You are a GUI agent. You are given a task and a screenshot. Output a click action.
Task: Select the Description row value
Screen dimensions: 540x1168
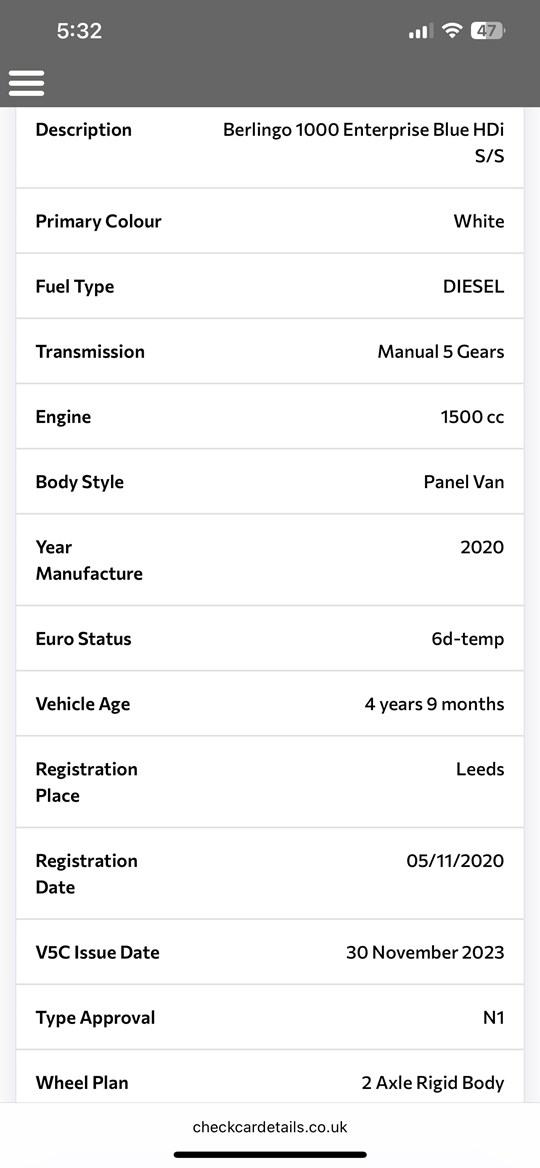363,143
